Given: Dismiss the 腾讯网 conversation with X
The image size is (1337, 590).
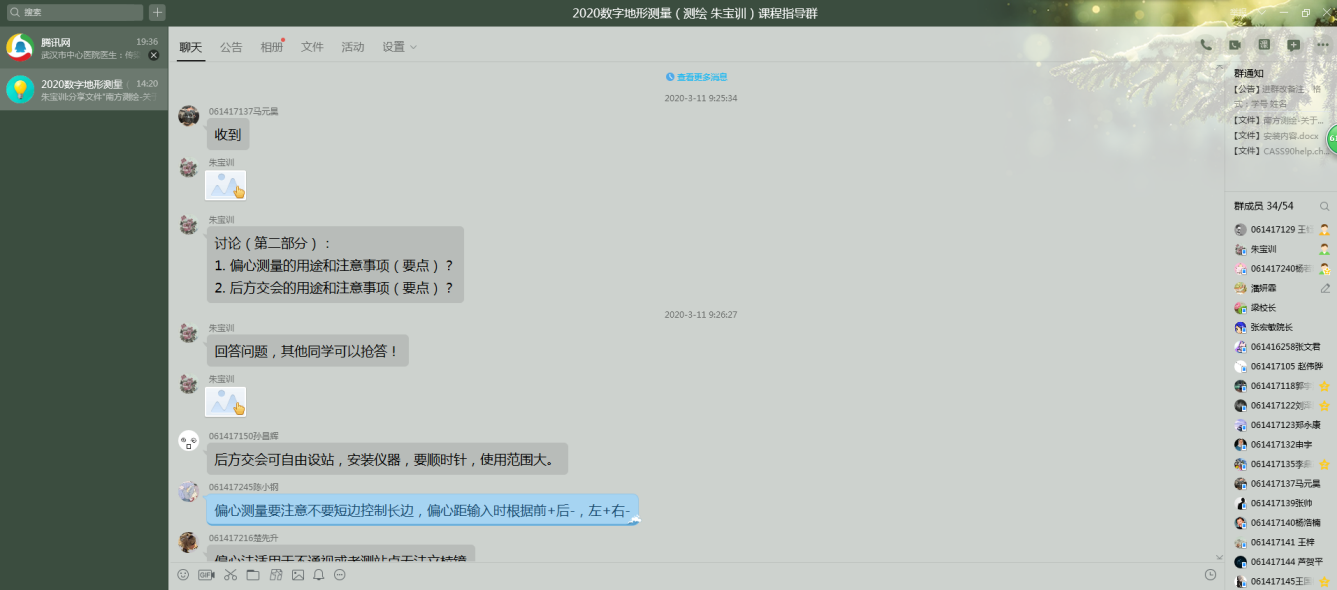Looking at the screenshot, I should 154,55.
